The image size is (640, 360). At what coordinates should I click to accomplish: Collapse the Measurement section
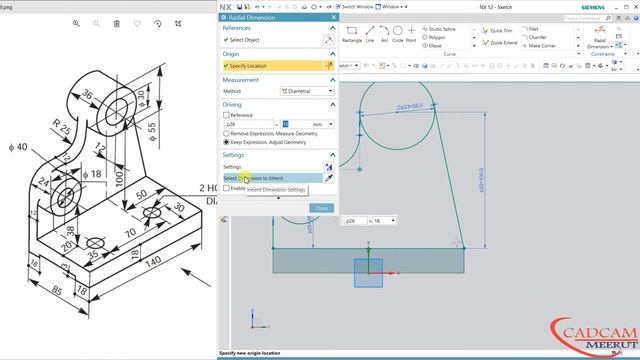pyautogui.click(x=333, y=80)
